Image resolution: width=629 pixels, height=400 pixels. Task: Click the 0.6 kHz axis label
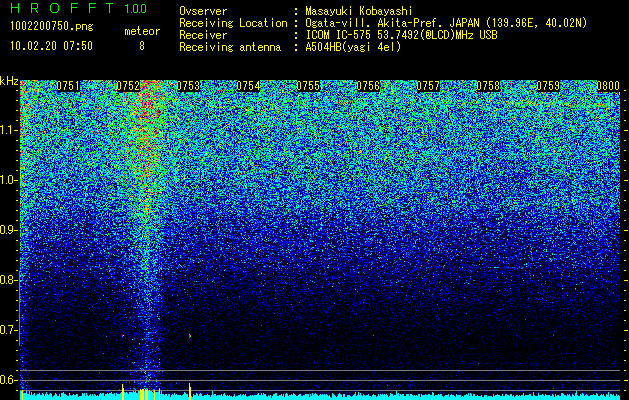[9, 380]
